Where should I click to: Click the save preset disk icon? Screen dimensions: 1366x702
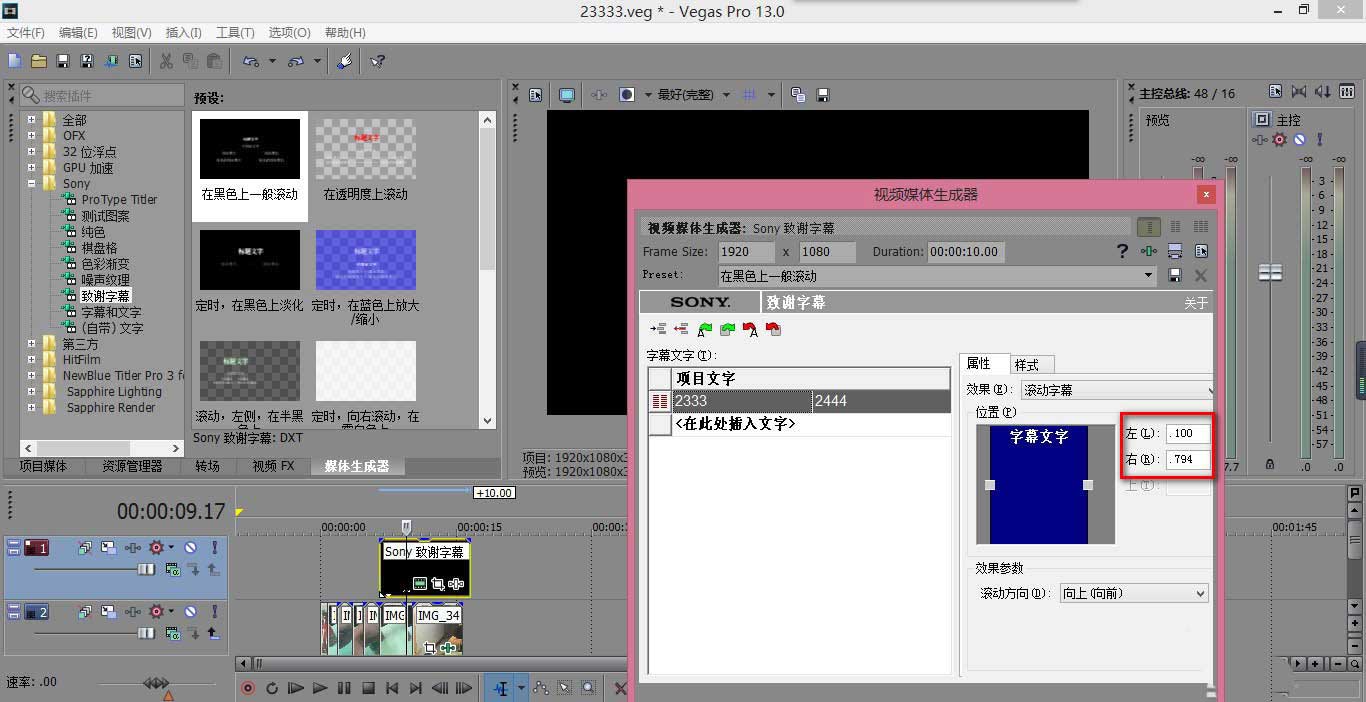pos(1175,275)
